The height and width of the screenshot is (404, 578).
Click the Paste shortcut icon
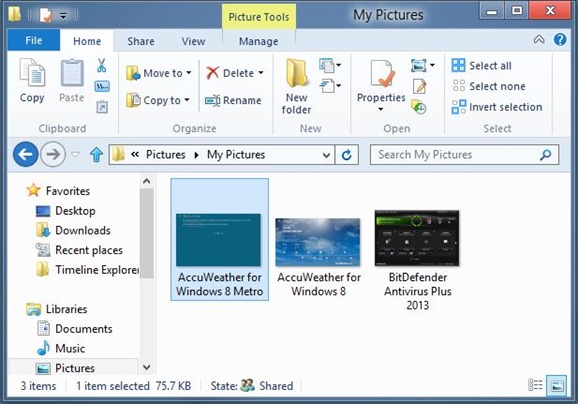click(x=102, y=107)
